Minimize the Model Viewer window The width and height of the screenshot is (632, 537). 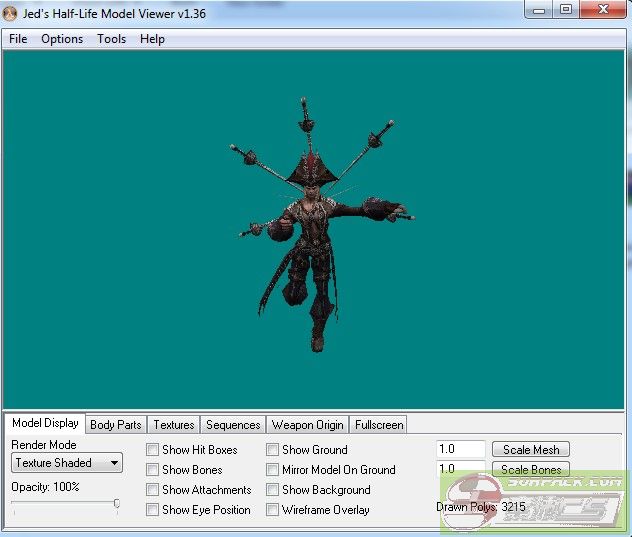[539, 10]
